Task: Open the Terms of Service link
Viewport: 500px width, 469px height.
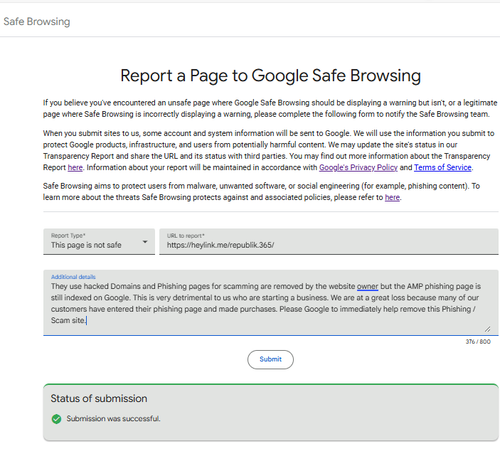Action: (443, 168)
